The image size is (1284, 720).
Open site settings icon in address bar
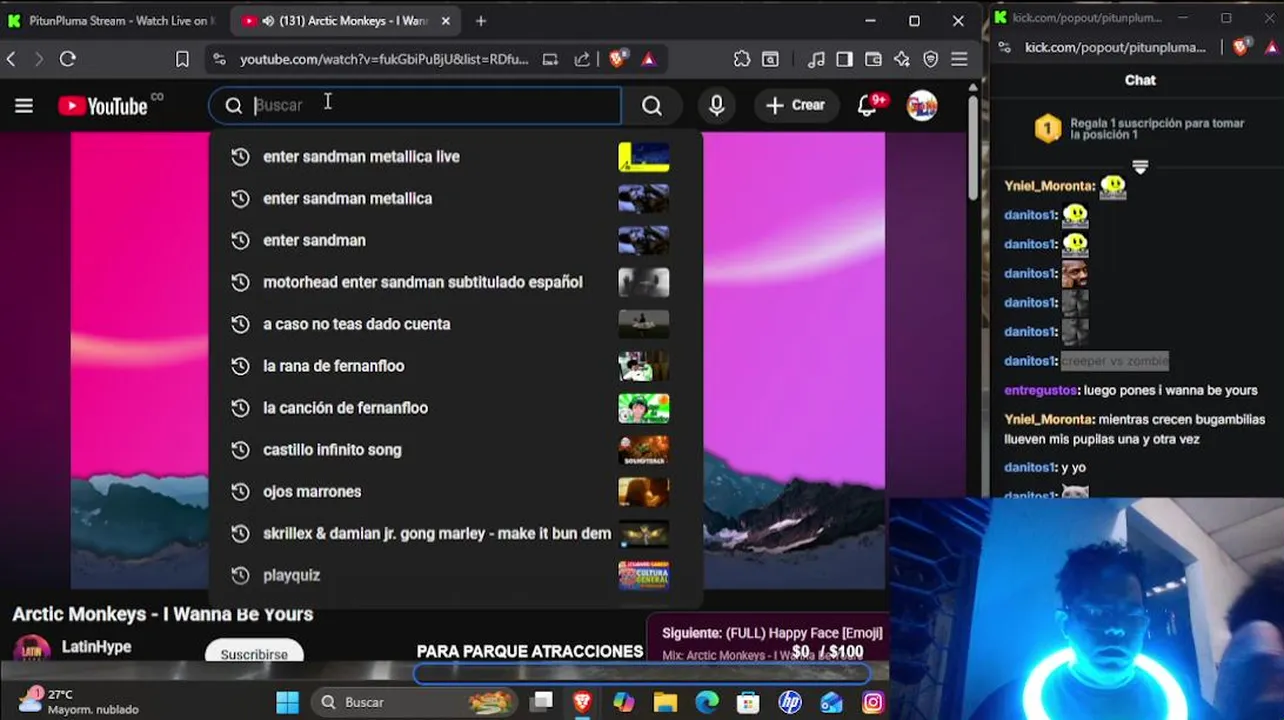click(x=220, y=60)
